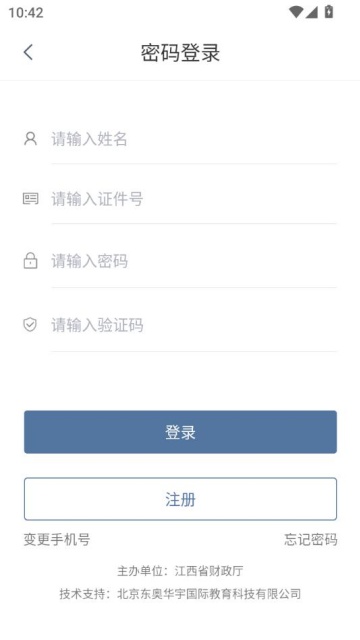
Task: Click the 技术支持 company footer text
Action: 180,593
